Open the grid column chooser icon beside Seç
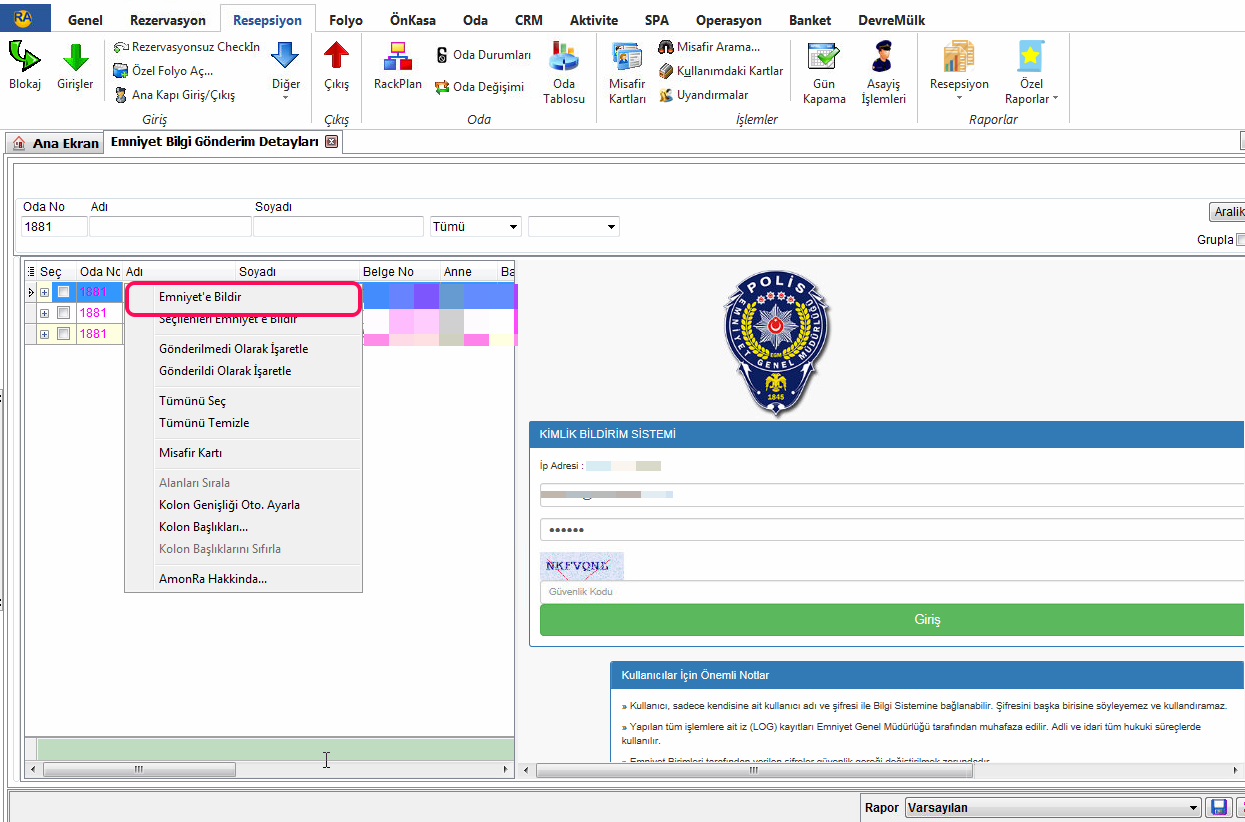1245x822 pixels. click(31, 272)
